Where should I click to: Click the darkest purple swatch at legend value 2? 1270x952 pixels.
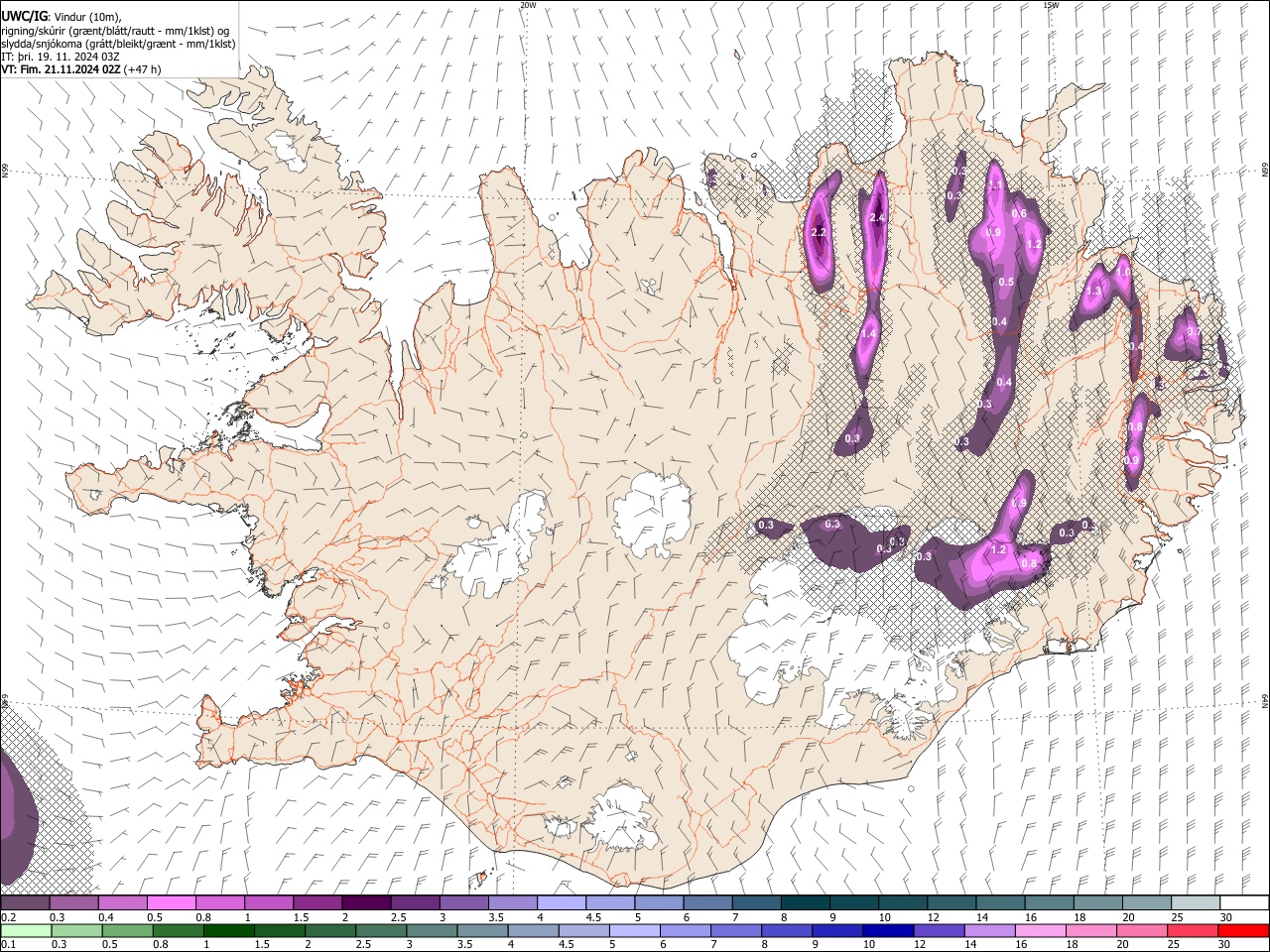click(x=365, y=902)
